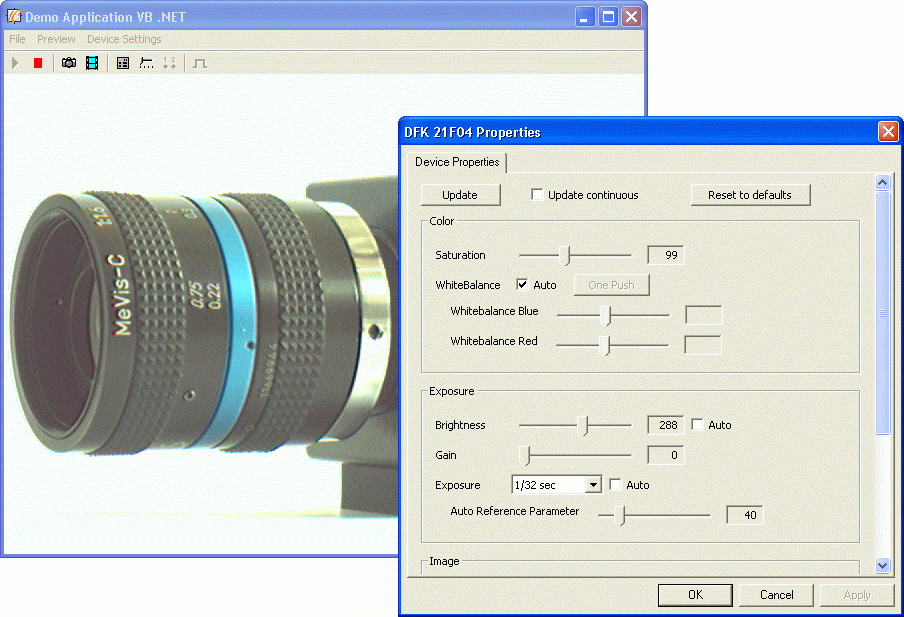
Task: Uncheck WhiteBalance Auto checkbox
Action: click(522, 285)
